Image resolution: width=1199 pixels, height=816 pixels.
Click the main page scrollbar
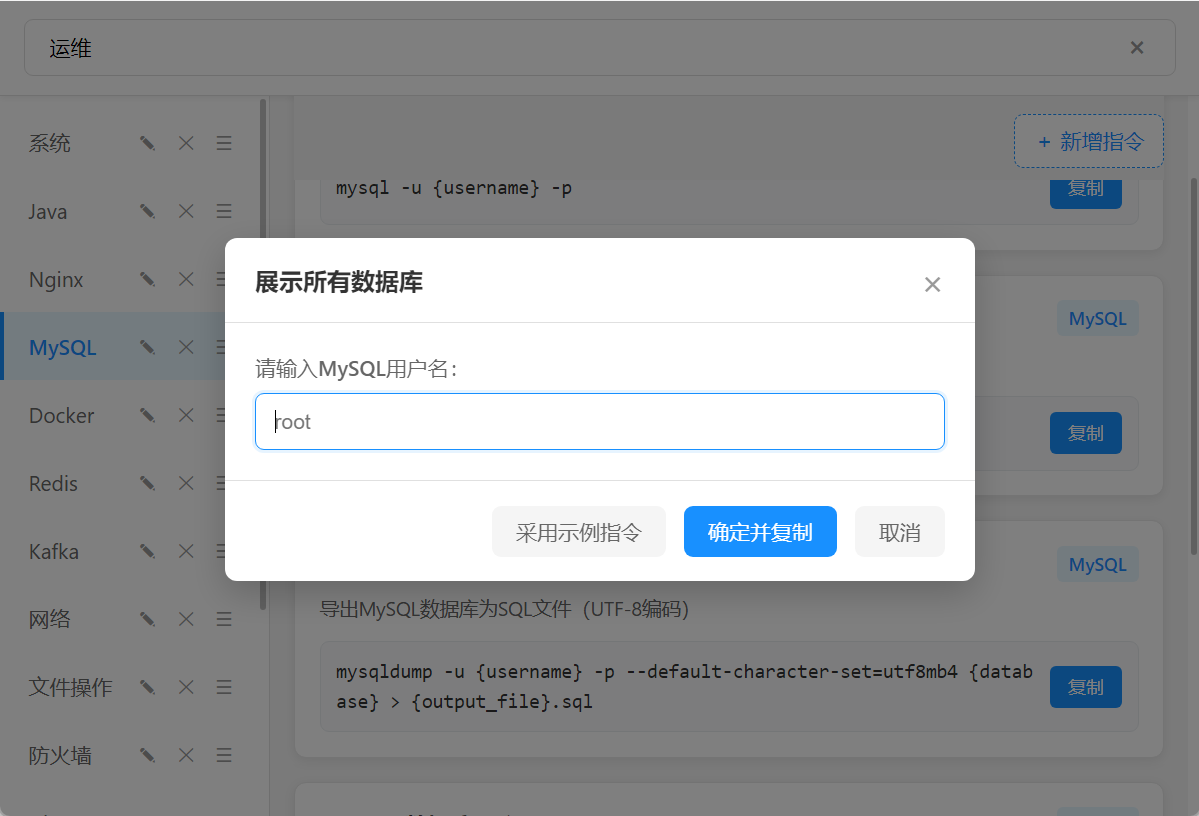(x=1194, y=366)
